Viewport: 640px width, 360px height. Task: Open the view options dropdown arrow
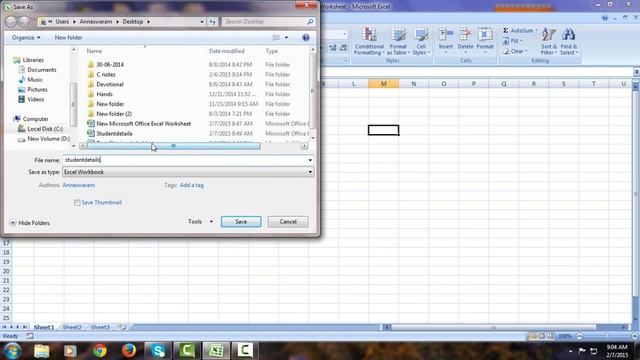coord(287,38)
